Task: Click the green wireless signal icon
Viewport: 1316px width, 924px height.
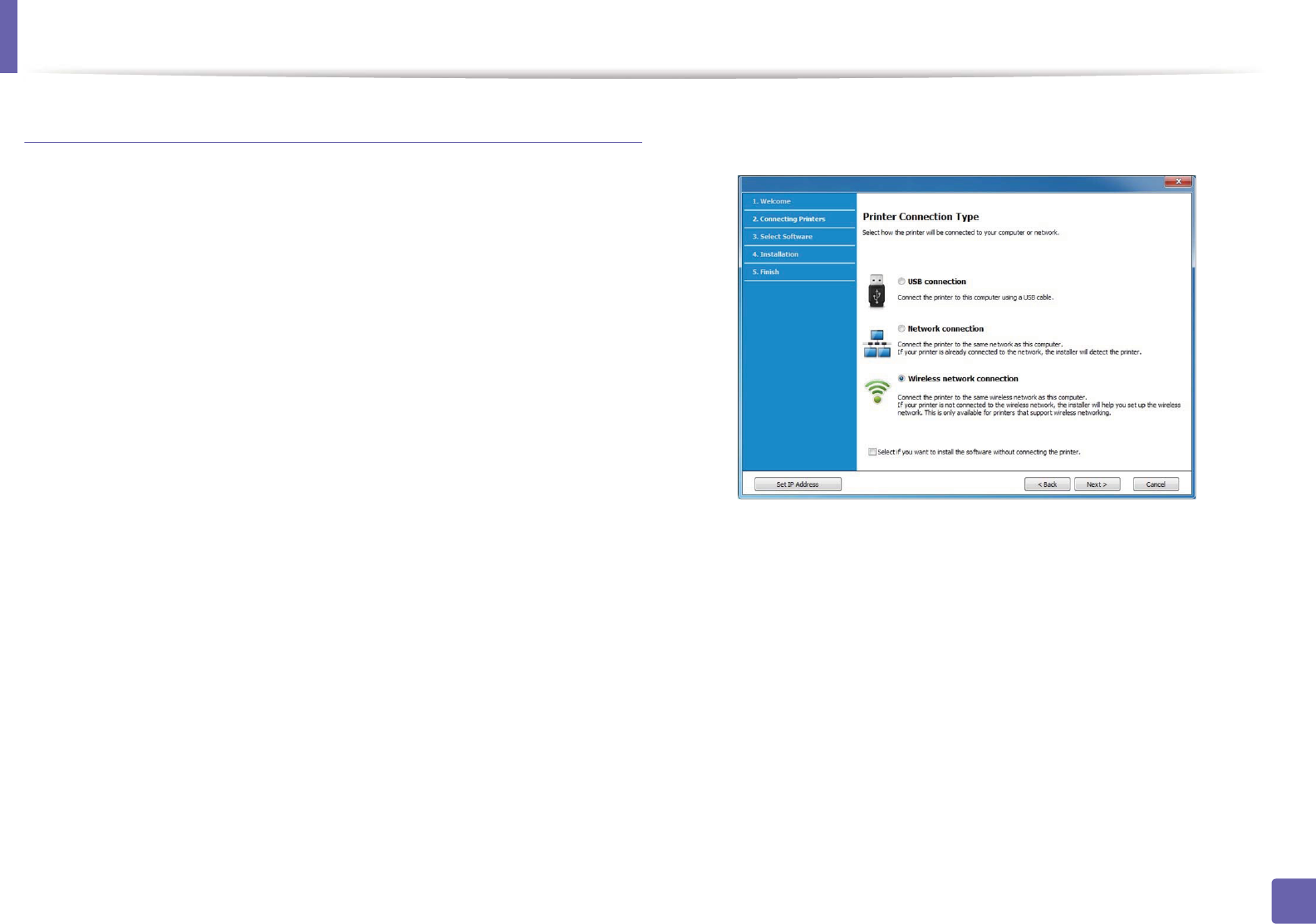Action: coord(877,391)
